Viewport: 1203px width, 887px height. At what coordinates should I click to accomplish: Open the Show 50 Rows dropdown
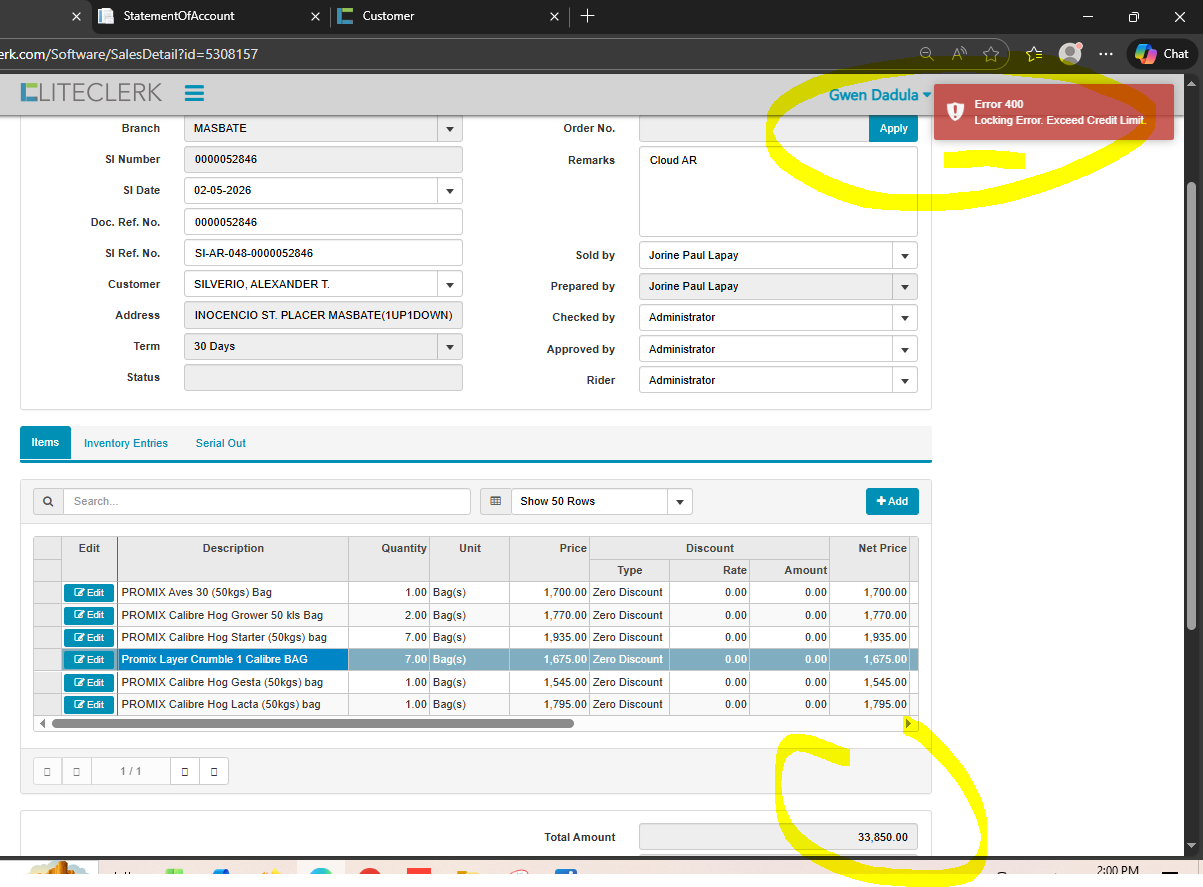pos(680,501)
